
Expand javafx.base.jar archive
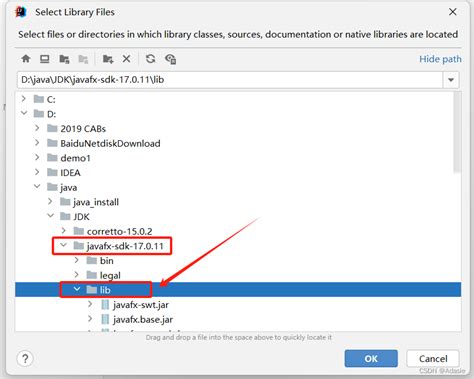[90, 319]
